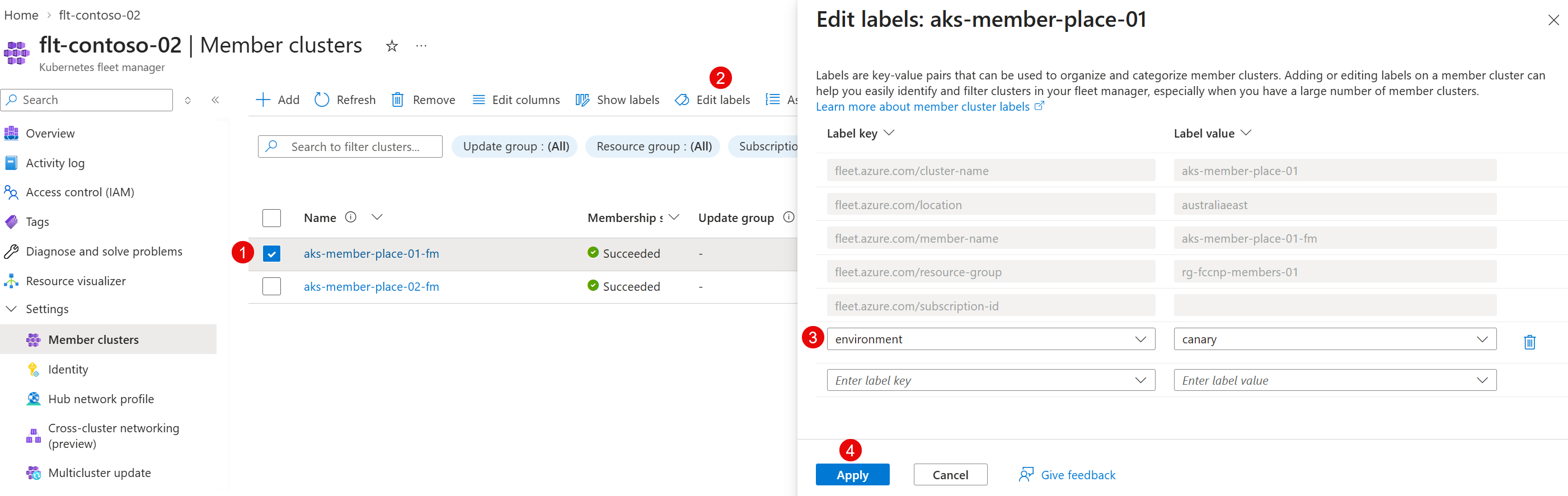1568x496 pixels.
Task: Open the Resource group filter pill
Action: tap(653, 147)
